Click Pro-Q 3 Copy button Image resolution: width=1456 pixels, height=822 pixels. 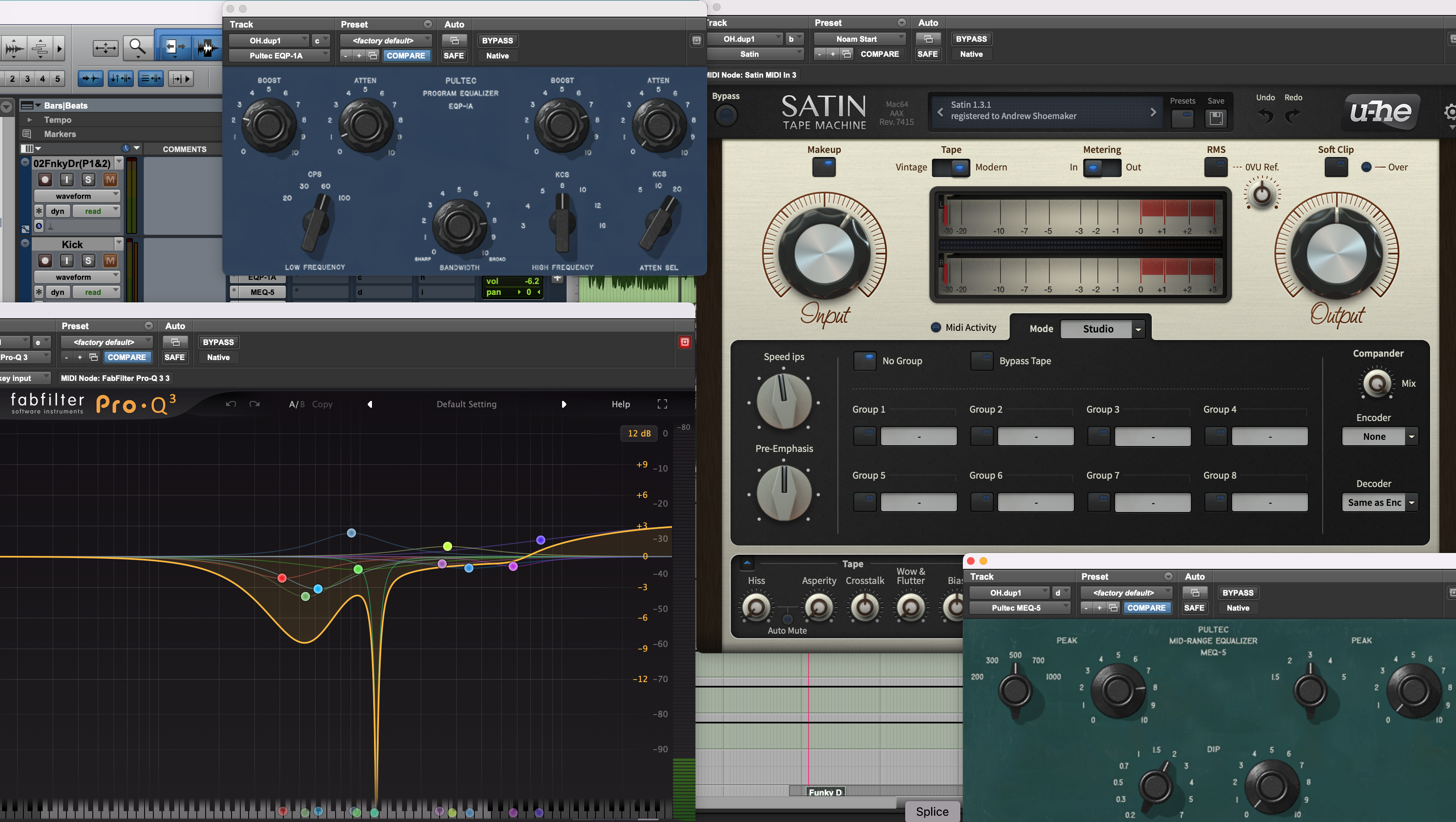click(322, 404)
